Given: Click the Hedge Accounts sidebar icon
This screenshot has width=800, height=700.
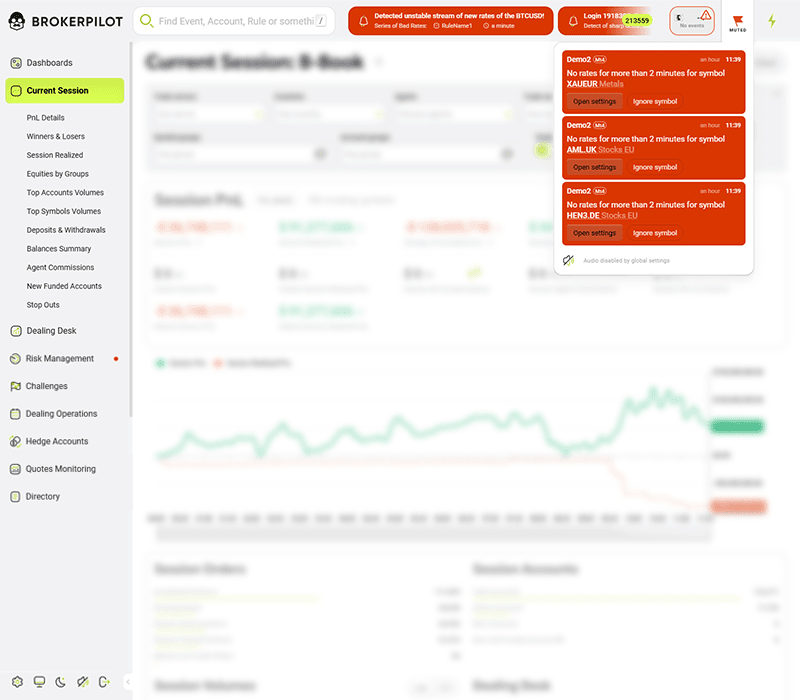Looking at the screenshot, I should [x=17, y=440].
